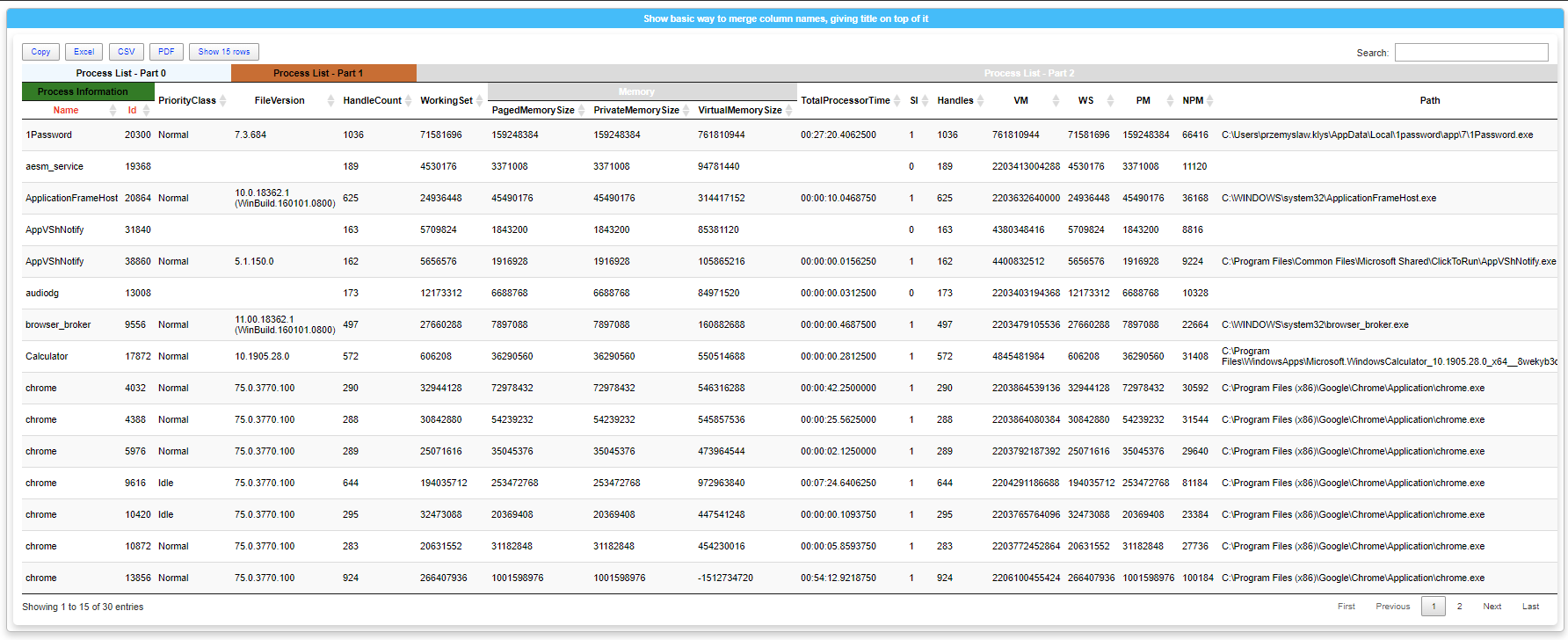Viewport: 1568px width, 640px height.
Task: Sort by PriorityClass using its sort arrows
Action: click(223, 101)
